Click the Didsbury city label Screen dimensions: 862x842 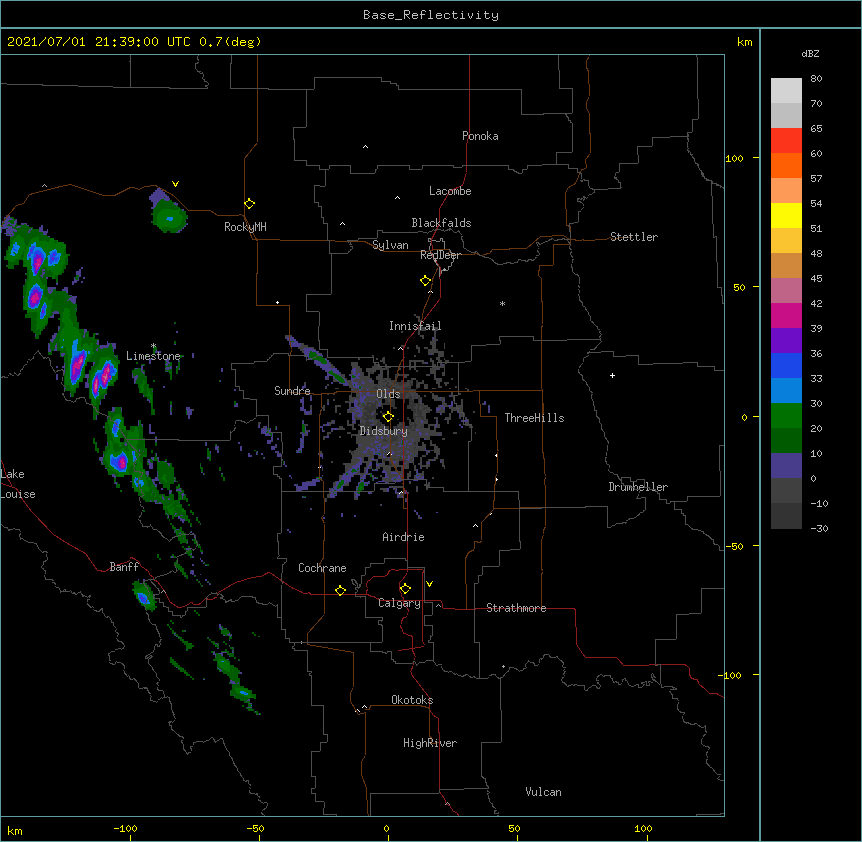point(384,431)
